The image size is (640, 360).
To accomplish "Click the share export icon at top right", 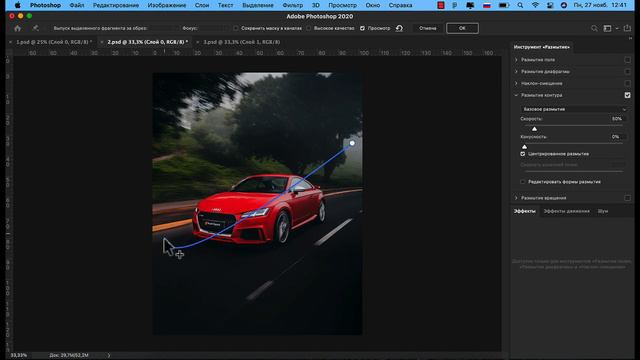I will (627, 28).
